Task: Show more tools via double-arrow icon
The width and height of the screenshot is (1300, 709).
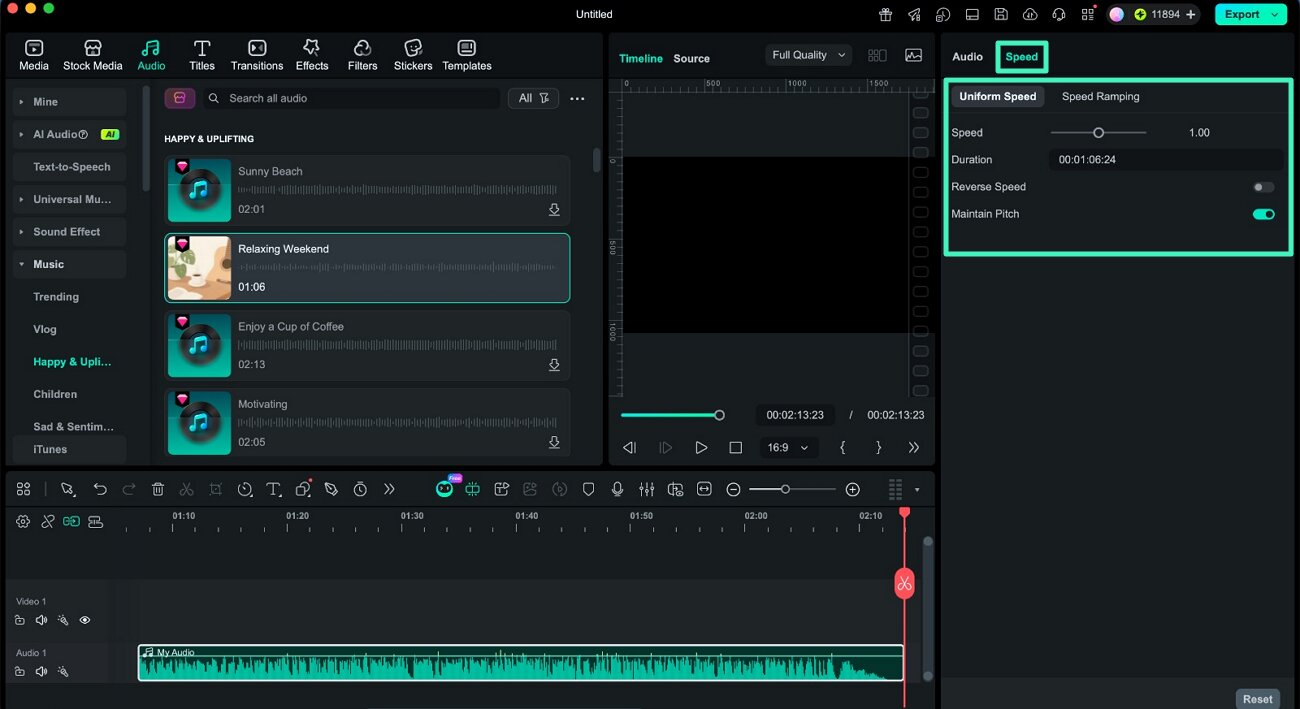Action: click(x=389, y=489)
